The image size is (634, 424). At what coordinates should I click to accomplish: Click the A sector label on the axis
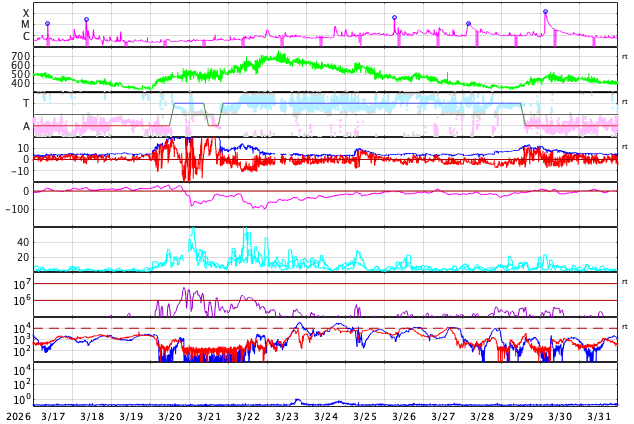(x=26, y=126)
